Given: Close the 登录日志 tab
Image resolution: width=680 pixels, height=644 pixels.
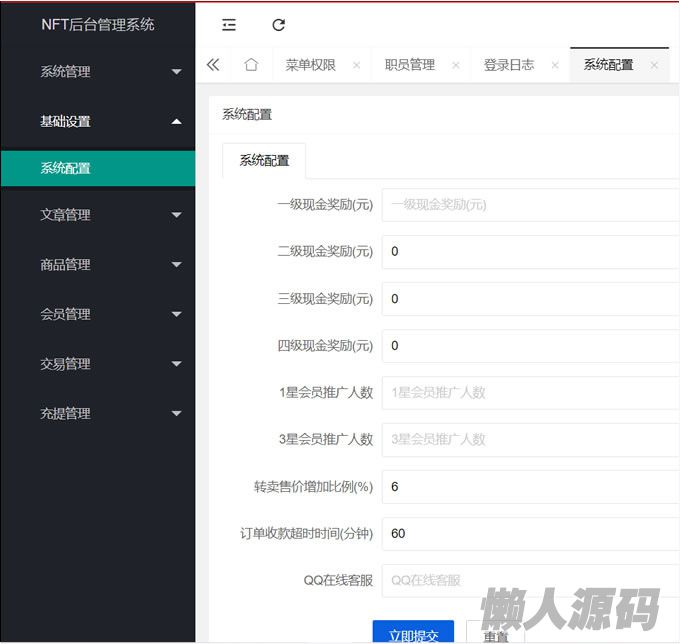Looking at the screenshot, I should pos(555,65).
